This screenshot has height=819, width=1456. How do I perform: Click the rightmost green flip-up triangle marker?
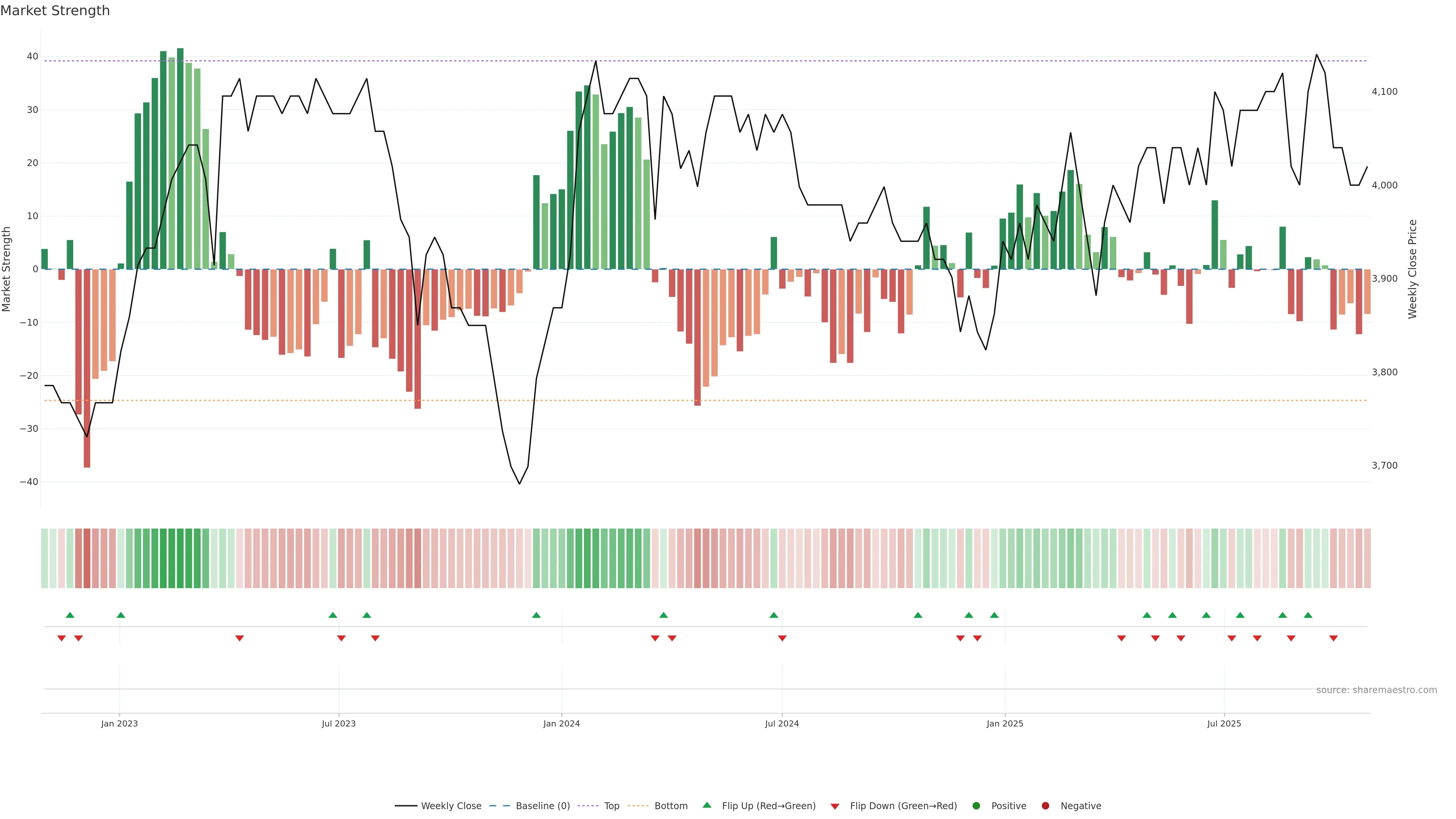(x=1308, y=615)
